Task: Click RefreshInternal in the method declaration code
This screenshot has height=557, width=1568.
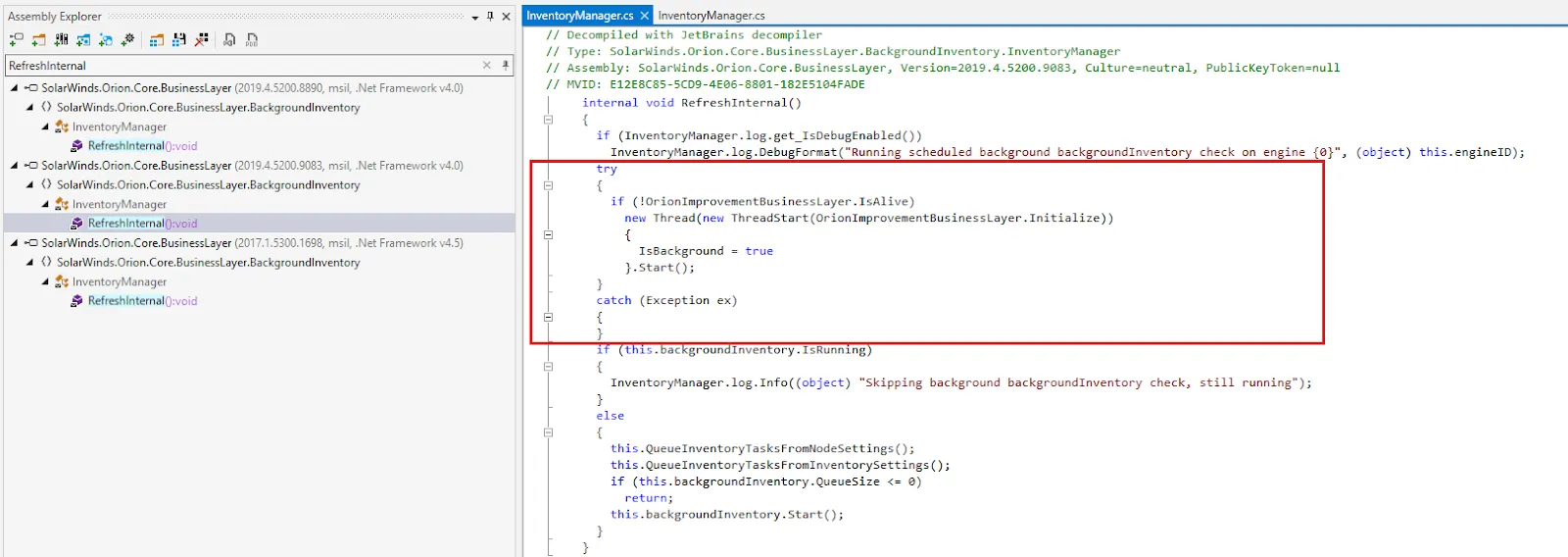Action: 734,103
